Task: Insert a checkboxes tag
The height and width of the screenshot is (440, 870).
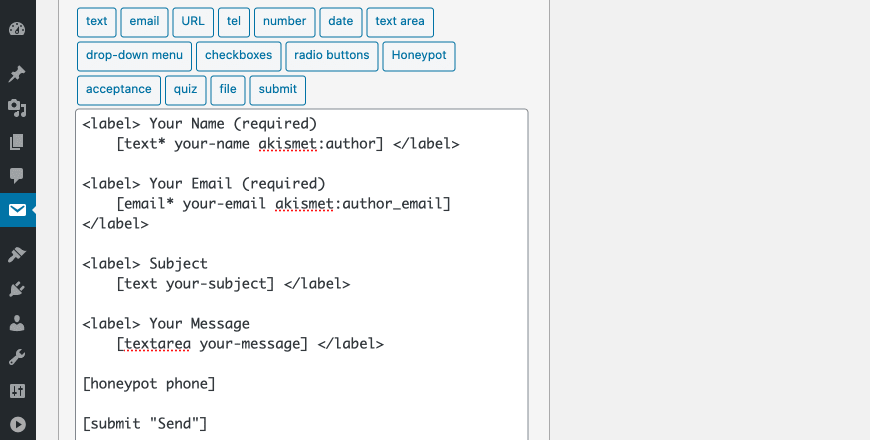Action: (x=239, y=55)
